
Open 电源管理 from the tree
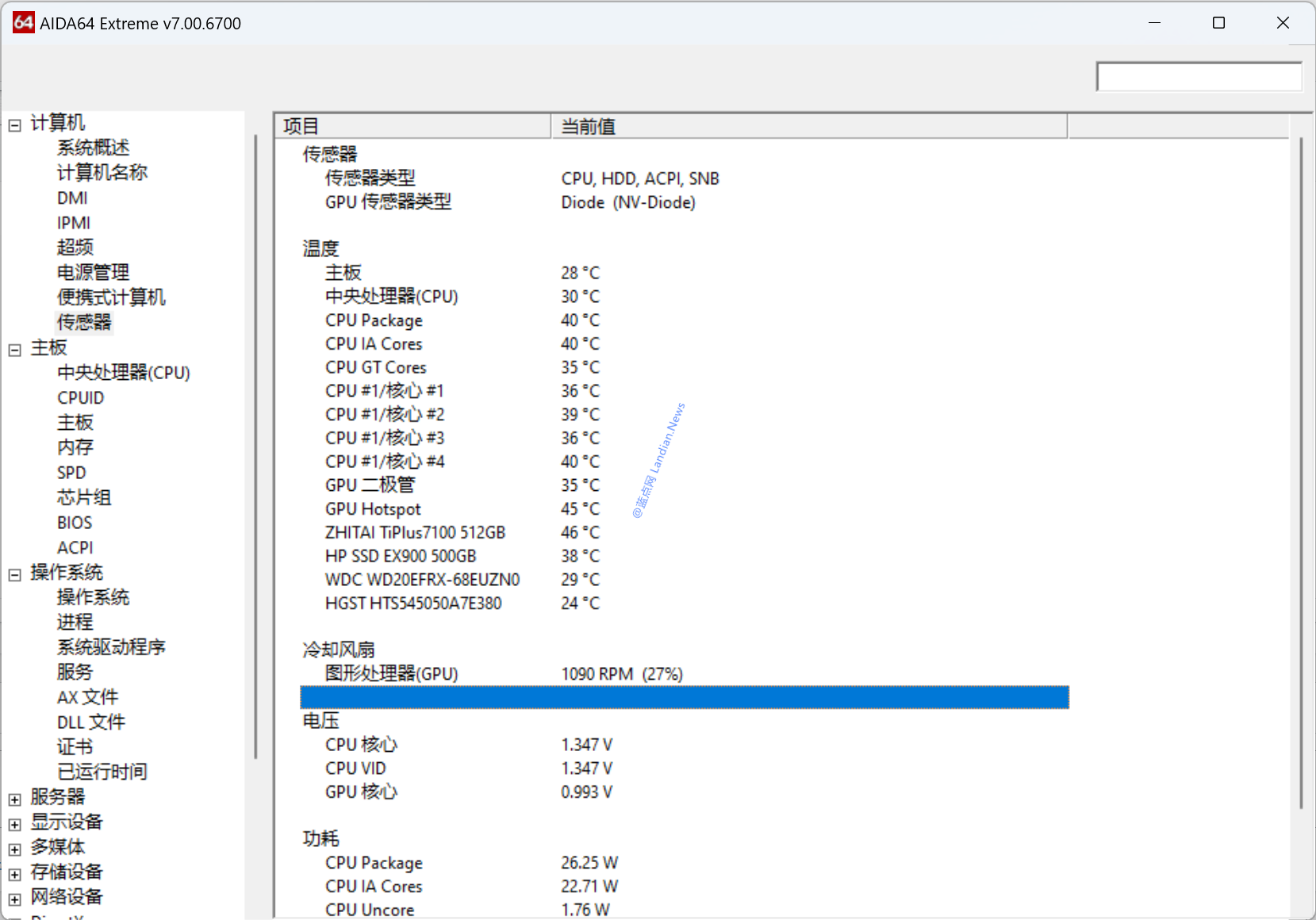tap(93, 273)
